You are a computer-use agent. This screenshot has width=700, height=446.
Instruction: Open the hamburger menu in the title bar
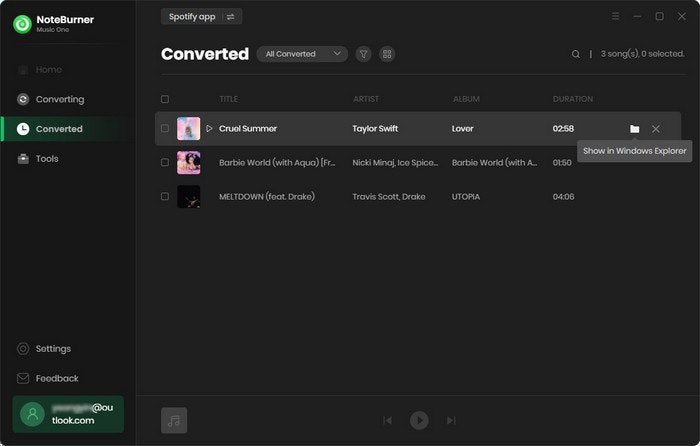(615, 17)
